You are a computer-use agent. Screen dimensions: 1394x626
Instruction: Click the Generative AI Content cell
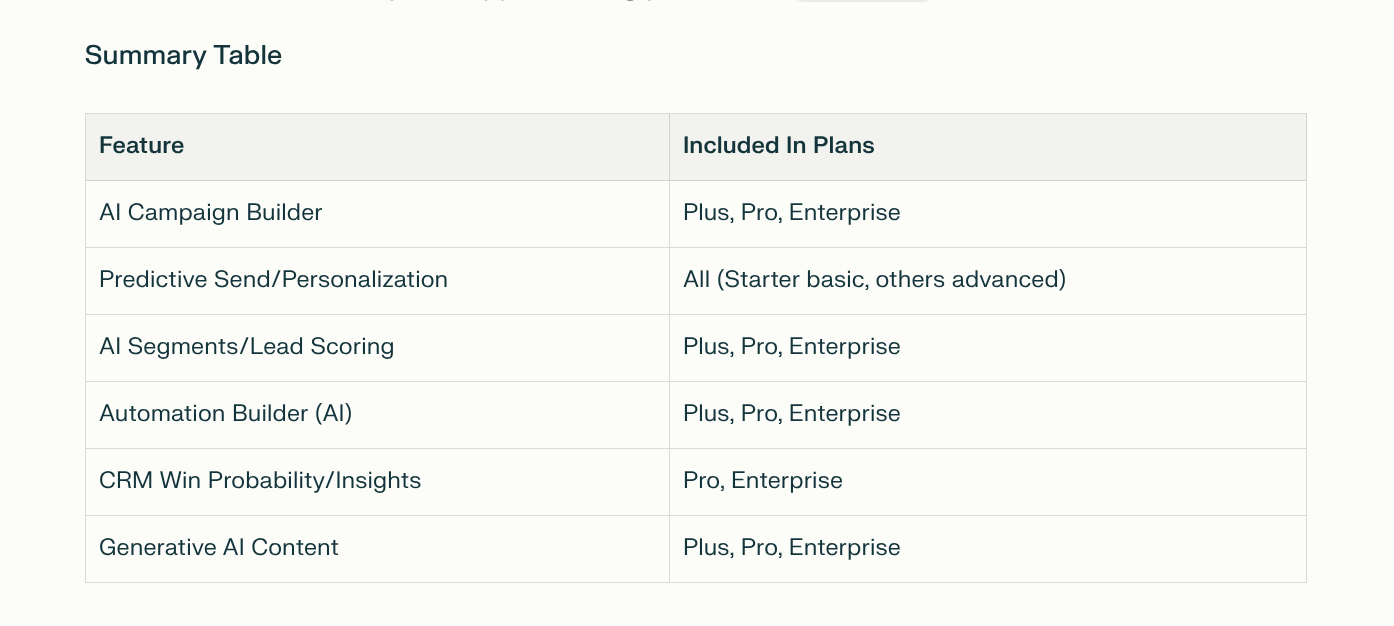(x=377, y=549)
